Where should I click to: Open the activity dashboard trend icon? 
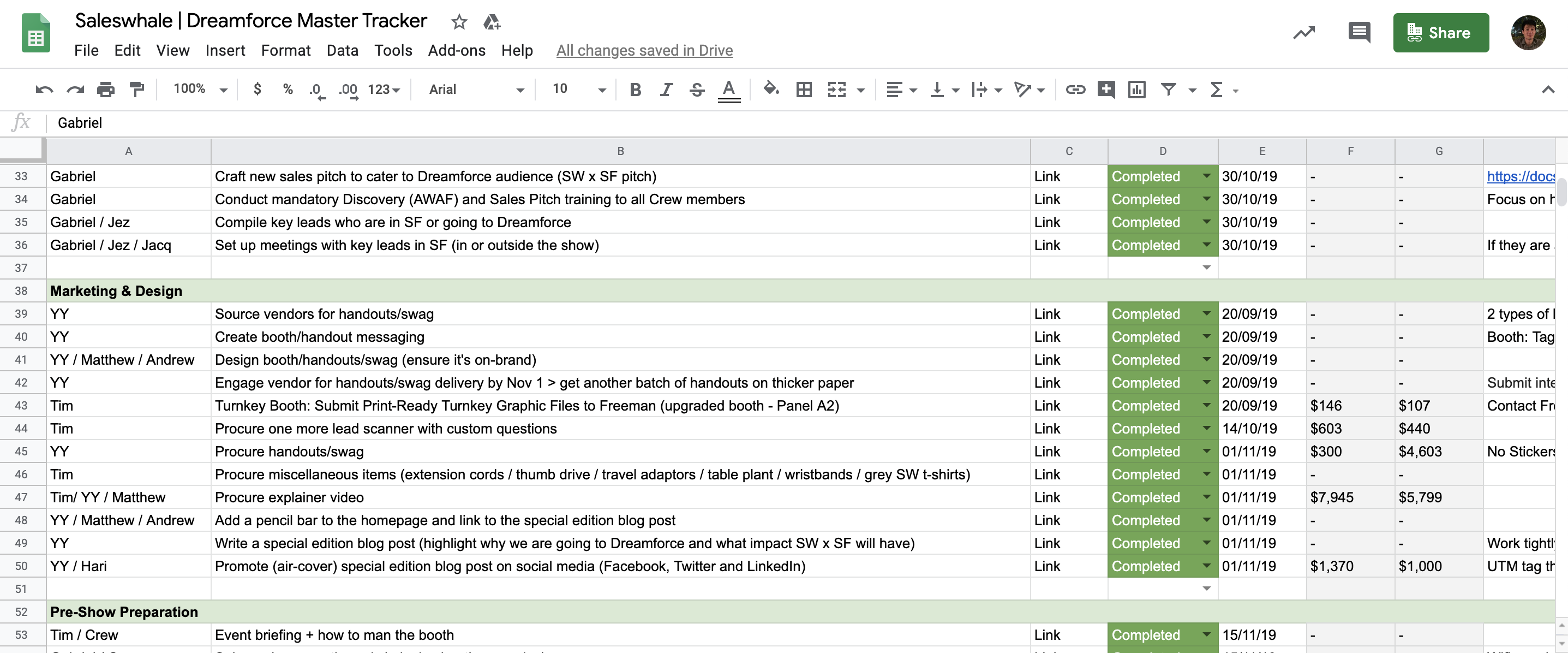tap(1303, 32)
